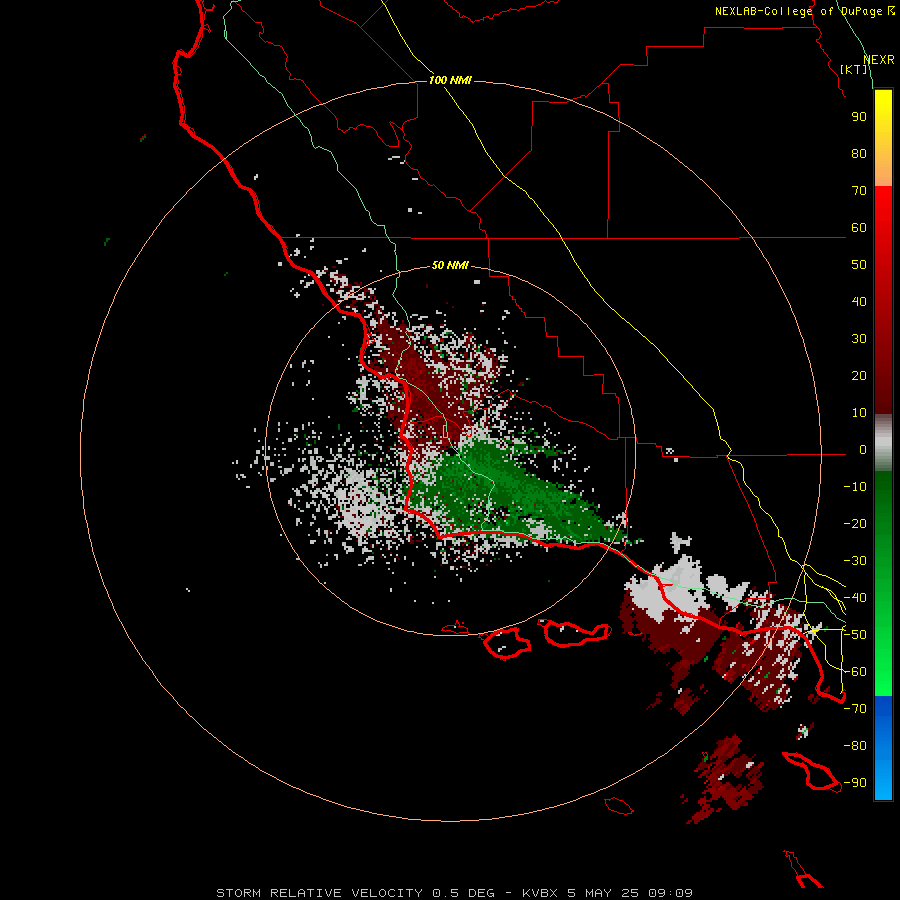Screen dimensions: 900x900
Task: Click the positive 50 scale label
Action: 859,265
